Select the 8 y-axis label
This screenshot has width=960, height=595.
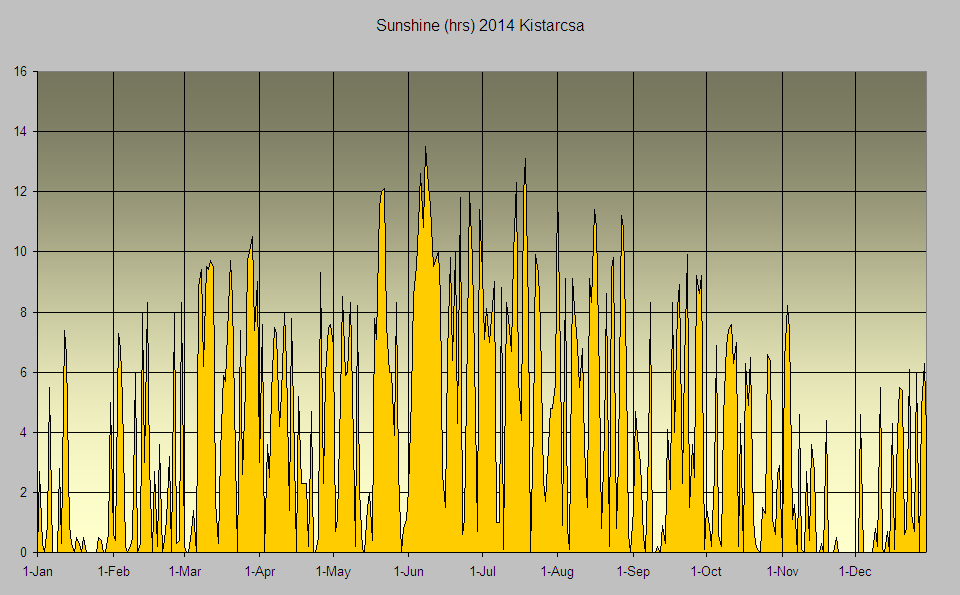click(x=23, y=312)
